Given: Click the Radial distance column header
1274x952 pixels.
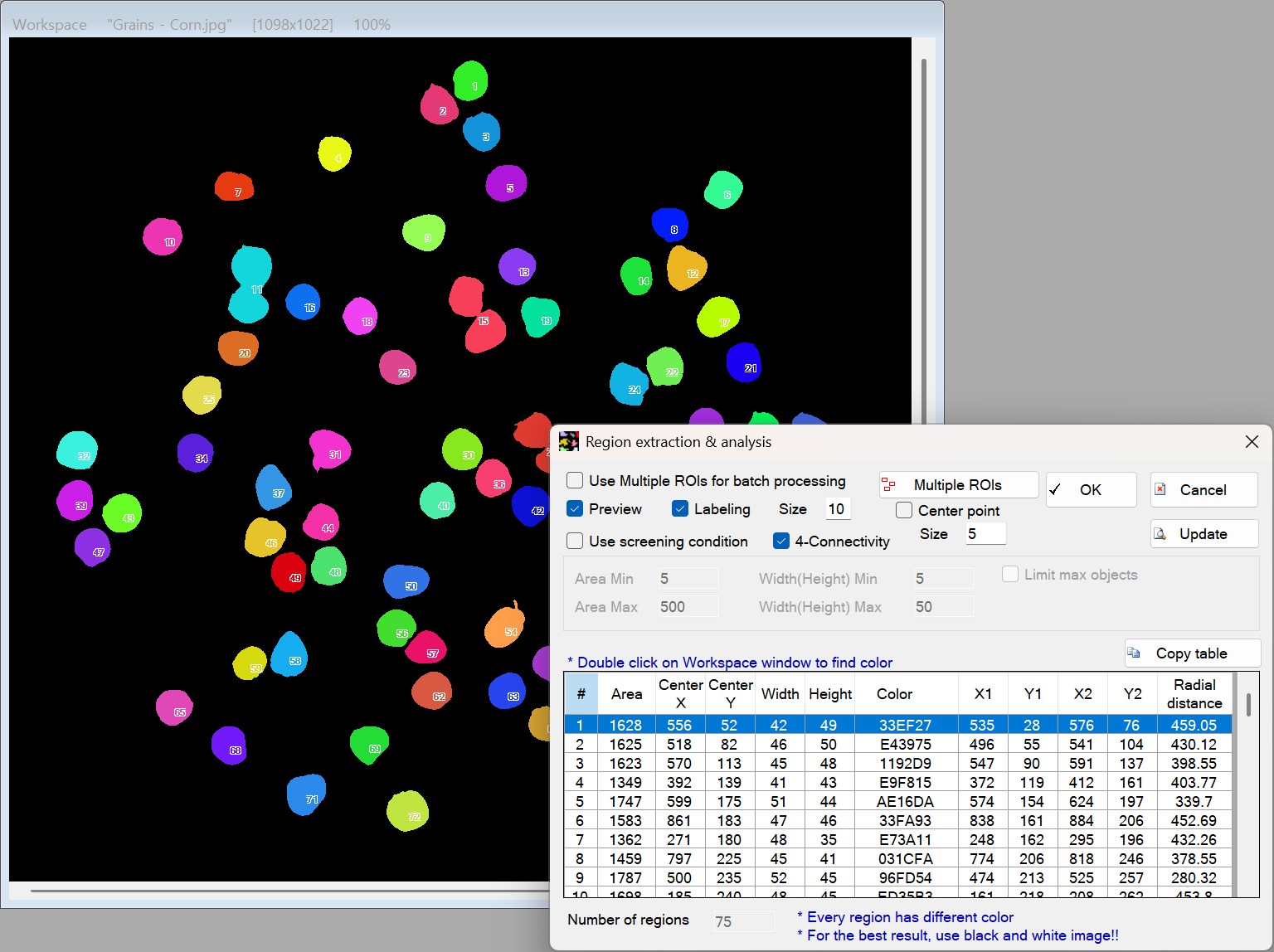Looking at the screenshot, I should [1194, 694].
